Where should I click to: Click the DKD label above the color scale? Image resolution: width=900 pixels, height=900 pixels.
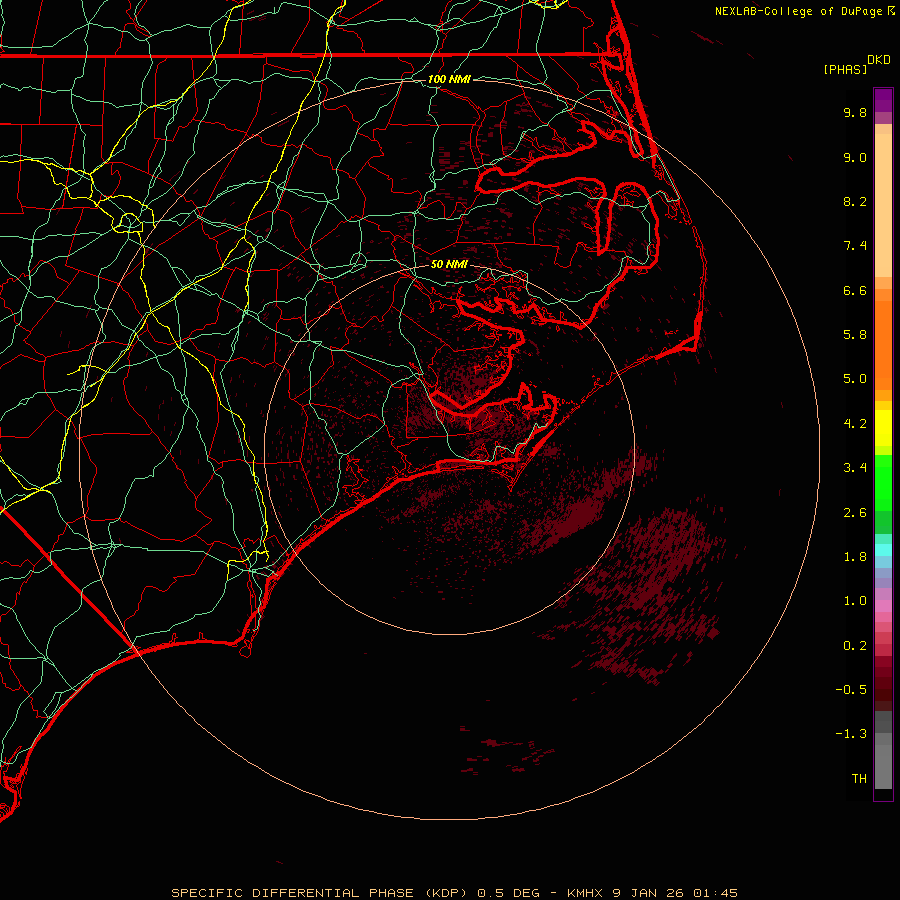point(879,60)
